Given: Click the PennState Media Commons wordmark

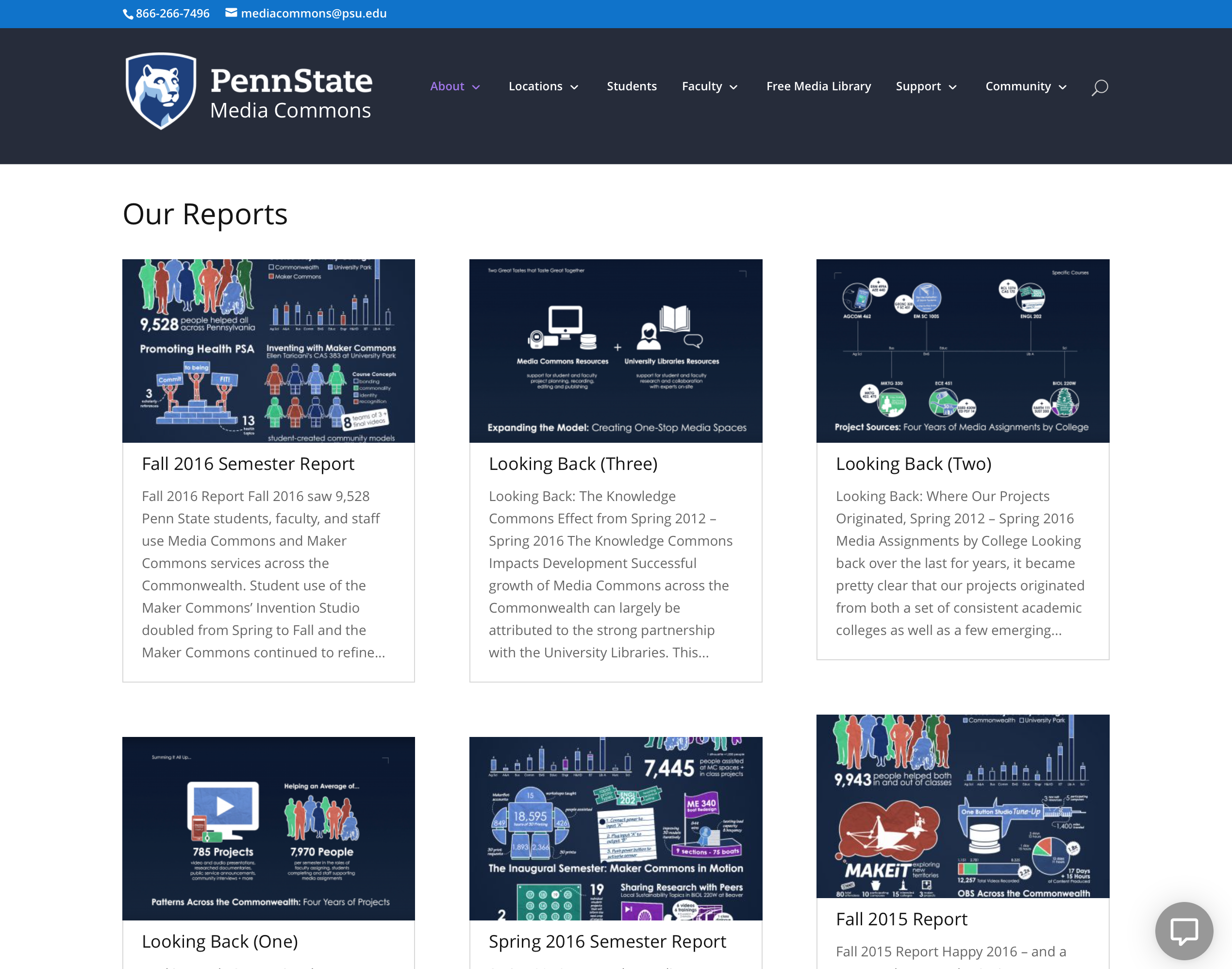Looking at the screenshot, I should pyautogui.click(x=291, y=93).
